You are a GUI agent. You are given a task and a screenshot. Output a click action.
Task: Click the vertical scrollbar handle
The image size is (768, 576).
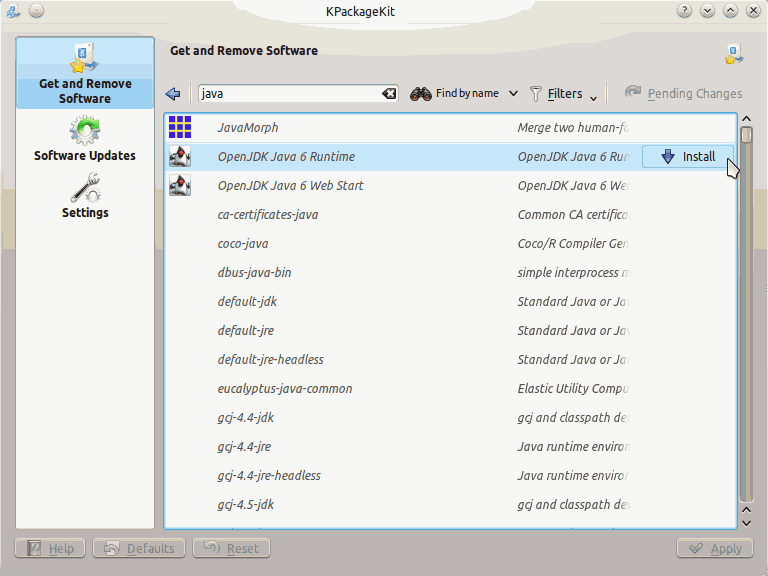[x=746, y=135]
